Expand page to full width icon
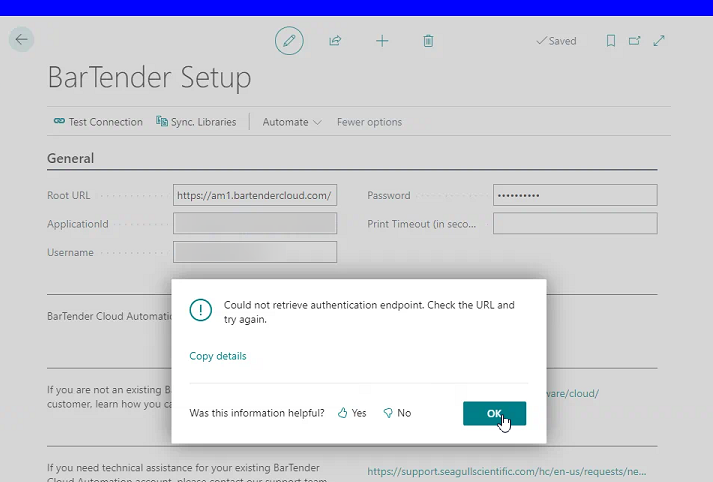713x482 pixels. tap(659, 41)
